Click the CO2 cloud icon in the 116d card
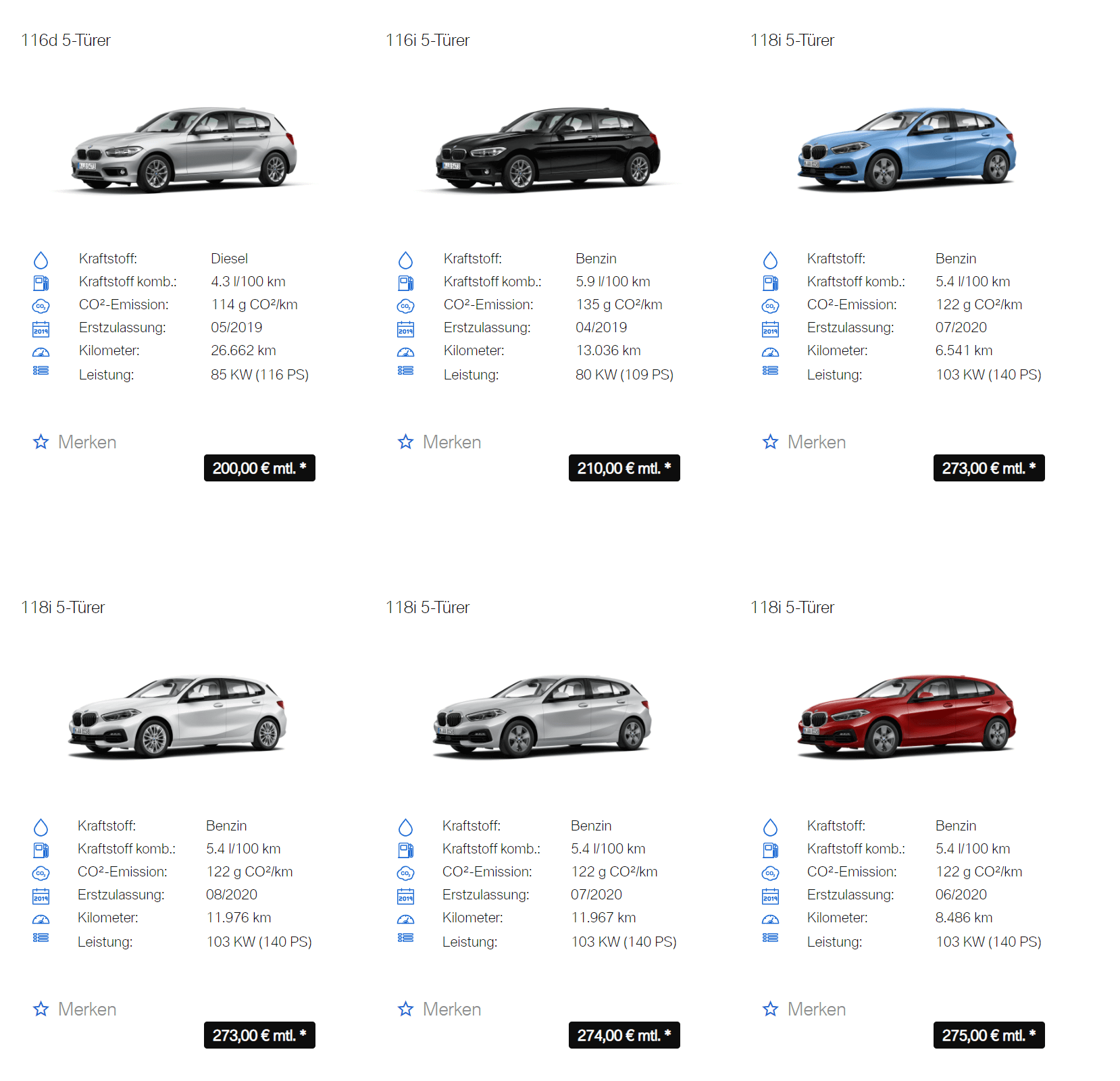This screenshot has width=1120, height=1081. [41, 306]
